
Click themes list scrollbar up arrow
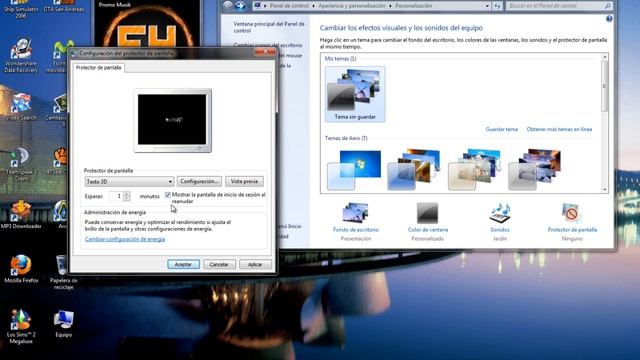(x=605, y=57)
